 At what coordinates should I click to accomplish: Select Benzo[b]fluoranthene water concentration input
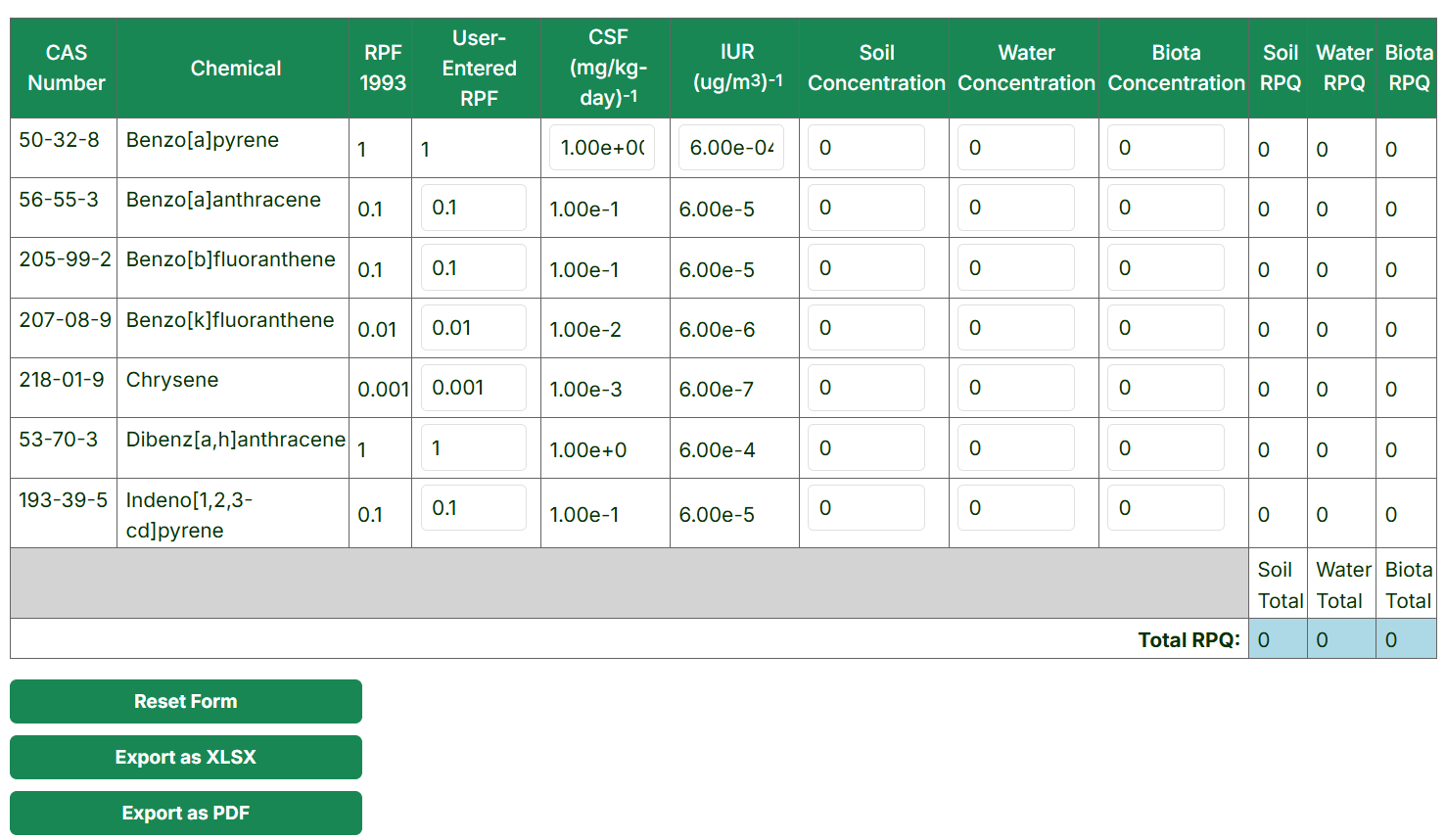coord(1015,268)
